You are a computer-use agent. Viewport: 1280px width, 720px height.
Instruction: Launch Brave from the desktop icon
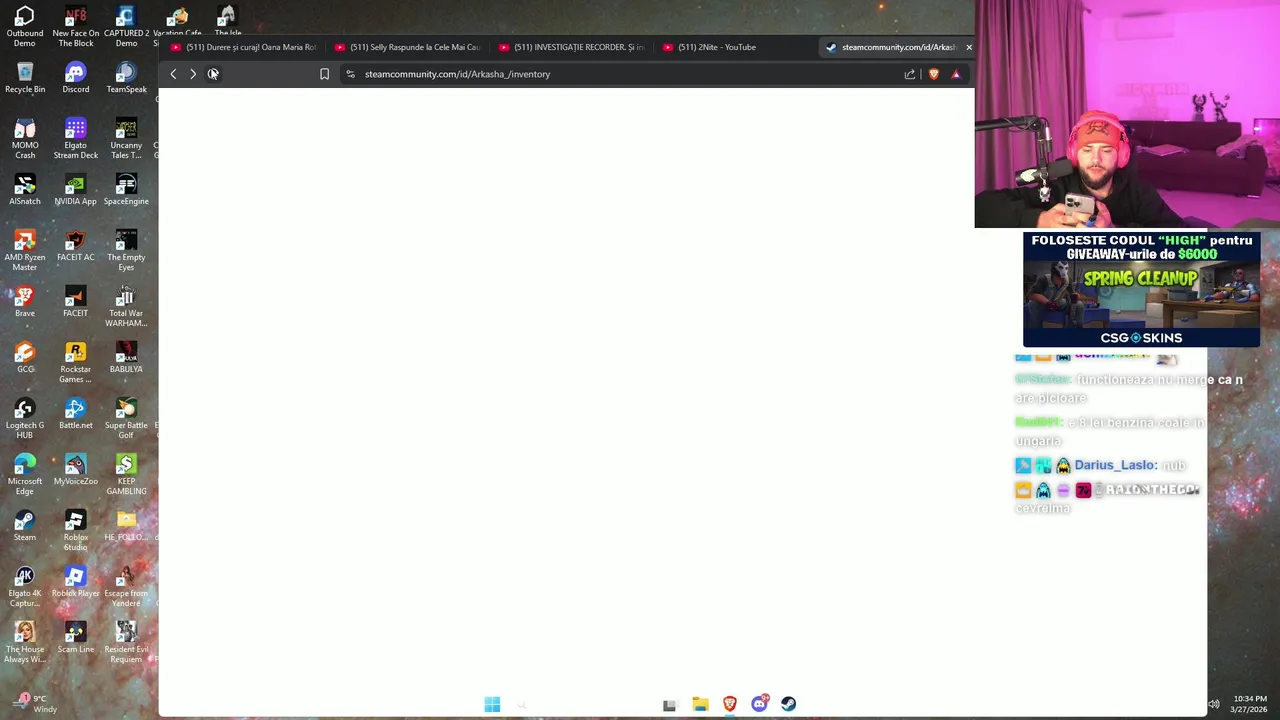point(25,302)
